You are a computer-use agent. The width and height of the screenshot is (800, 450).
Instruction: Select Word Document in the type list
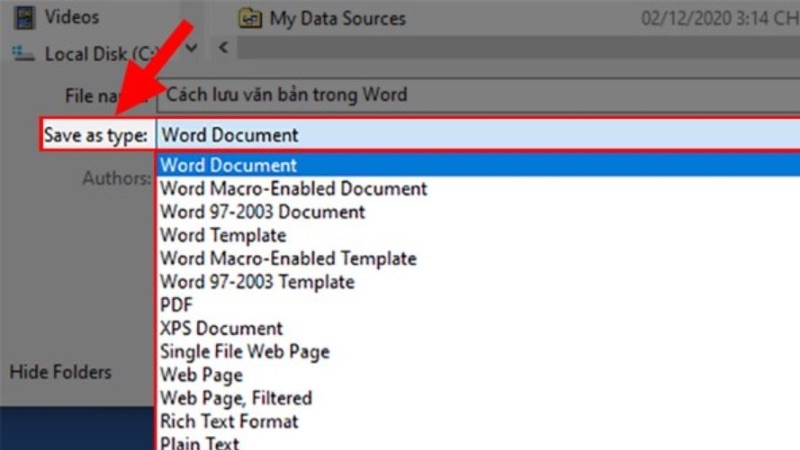pos(479,165)
